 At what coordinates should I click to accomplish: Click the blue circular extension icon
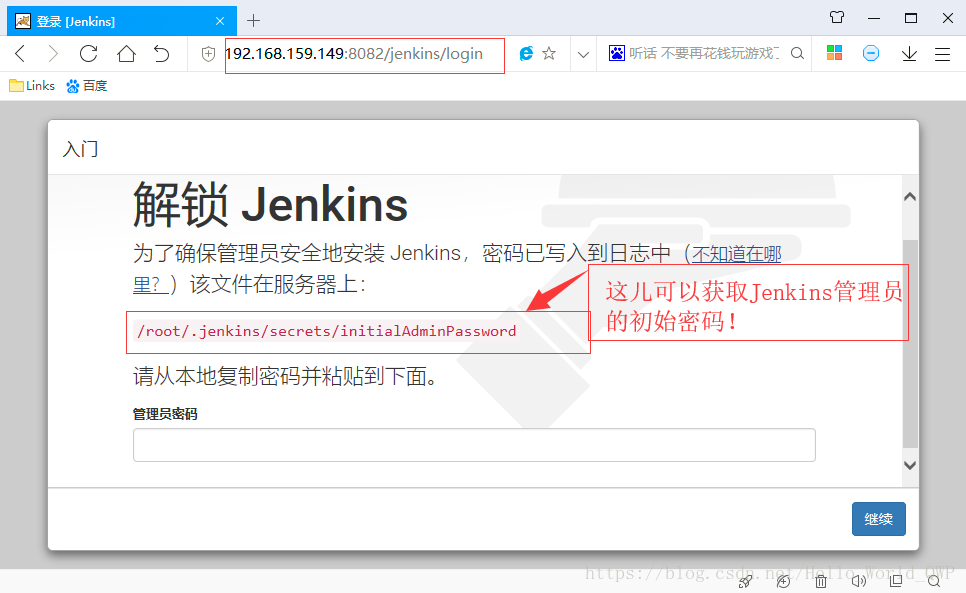871,54
